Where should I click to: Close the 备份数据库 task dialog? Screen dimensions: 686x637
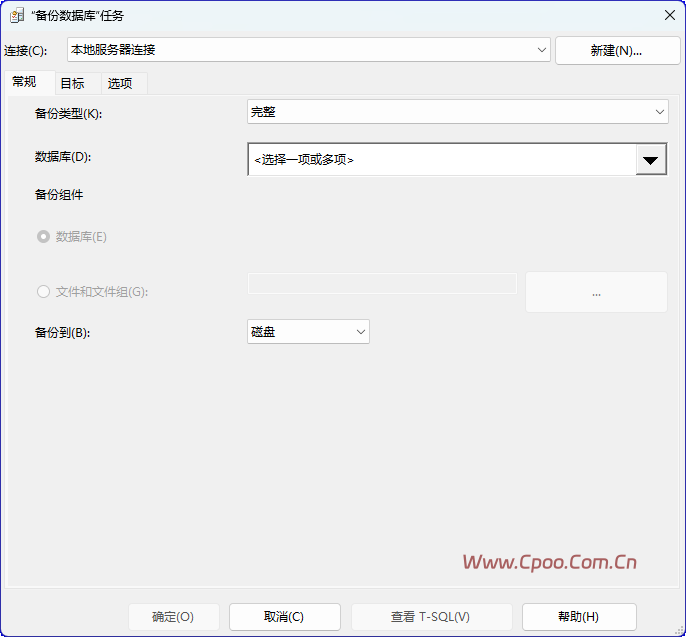[x=669, y=15]
